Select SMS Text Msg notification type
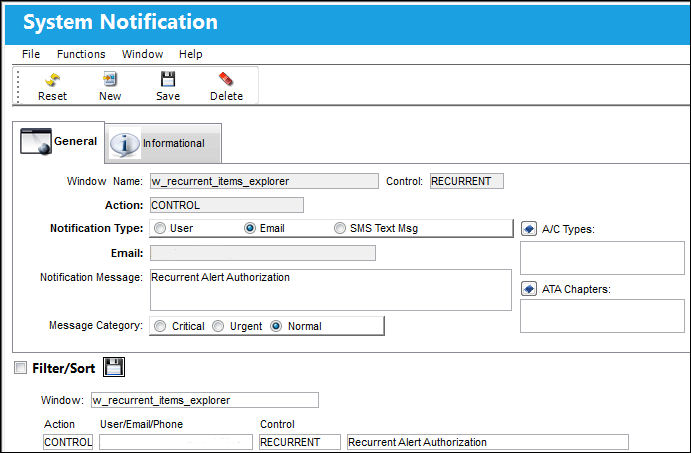This screenshot has height=453, width=691. 340,228
